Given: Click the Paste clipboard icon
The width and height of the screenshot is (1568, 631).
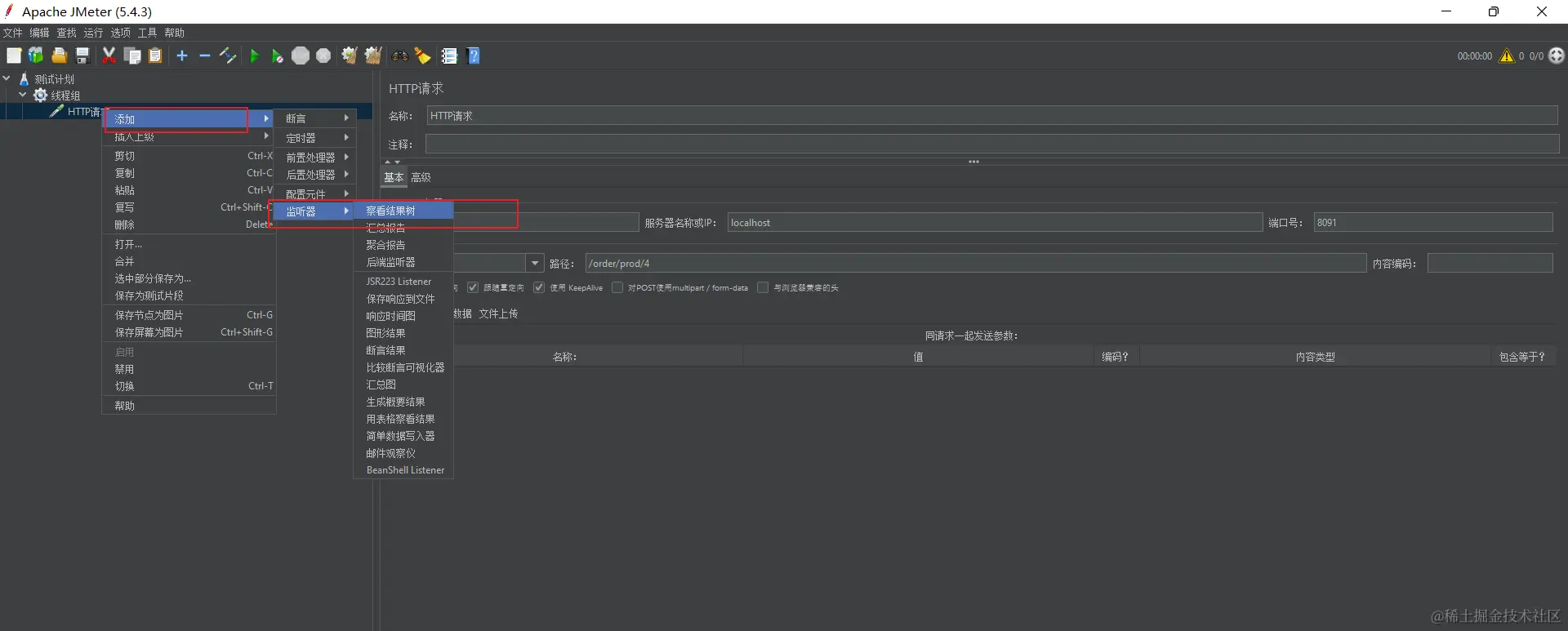Looking at the screenshot, I should (155, 56).
